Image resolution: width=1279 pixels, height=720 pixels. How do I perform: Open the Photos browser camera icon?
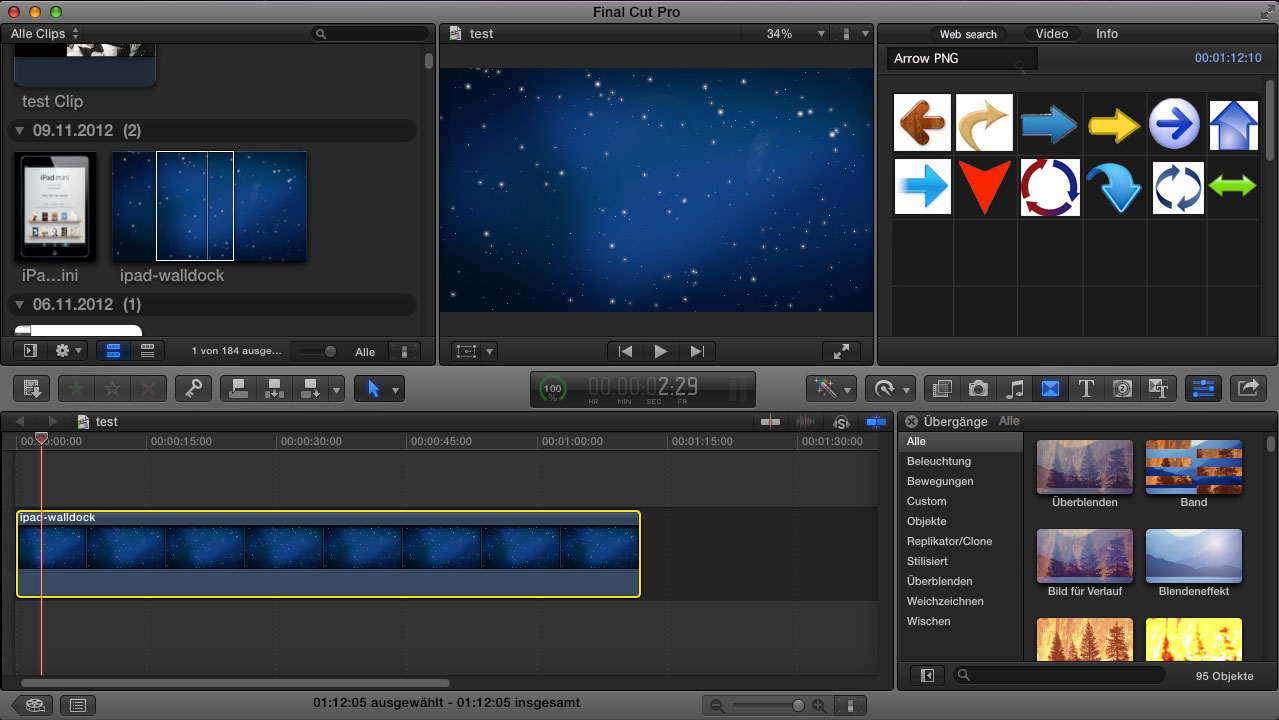[x=978, y=389]
